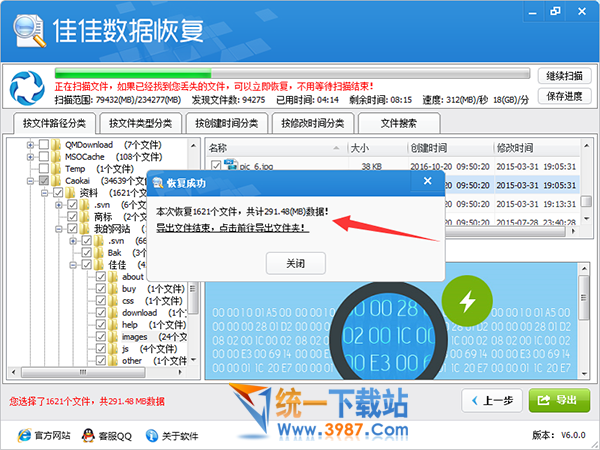This screenshot has height=450, width=600.
Task: Click the 商标 folder icon
Action: [x=85, y=217]
